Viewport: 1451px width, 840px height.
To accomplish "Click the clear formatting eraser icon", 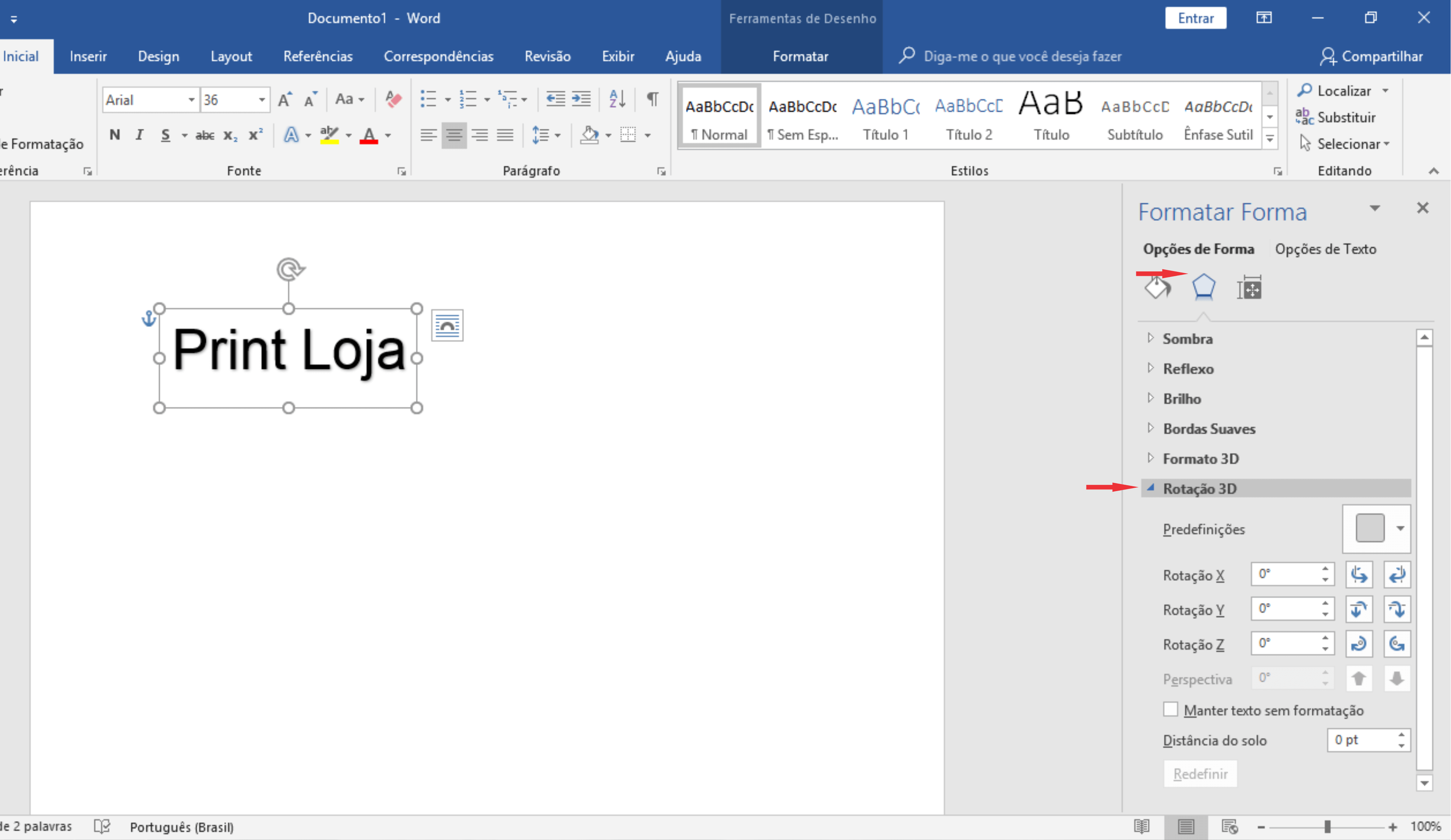I will tap(393, 100).
